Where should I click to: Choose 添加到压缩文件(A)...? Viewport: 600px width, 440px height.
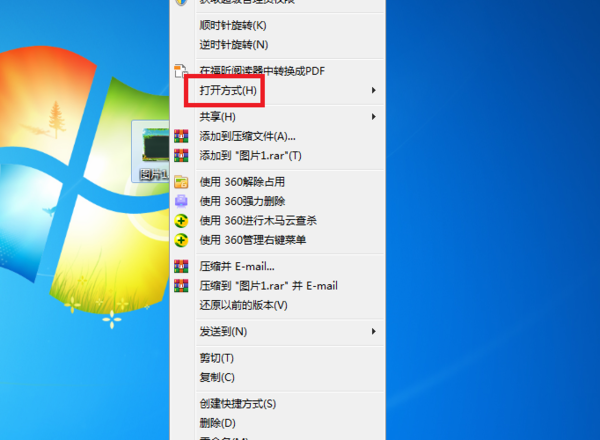point(247,136)
